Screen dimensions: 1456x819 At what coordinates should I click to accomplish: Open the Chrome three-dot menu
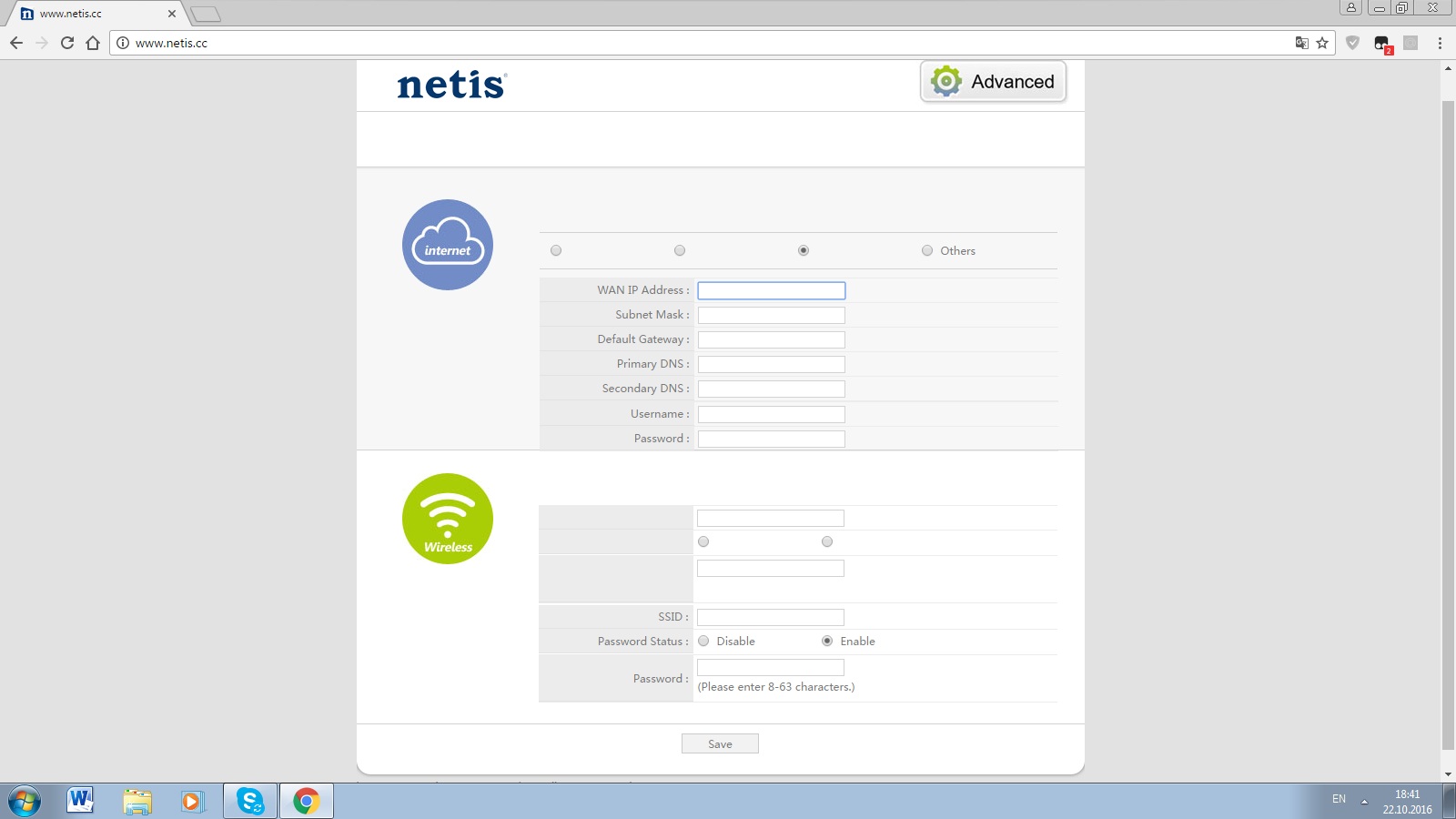(1440, 43)
